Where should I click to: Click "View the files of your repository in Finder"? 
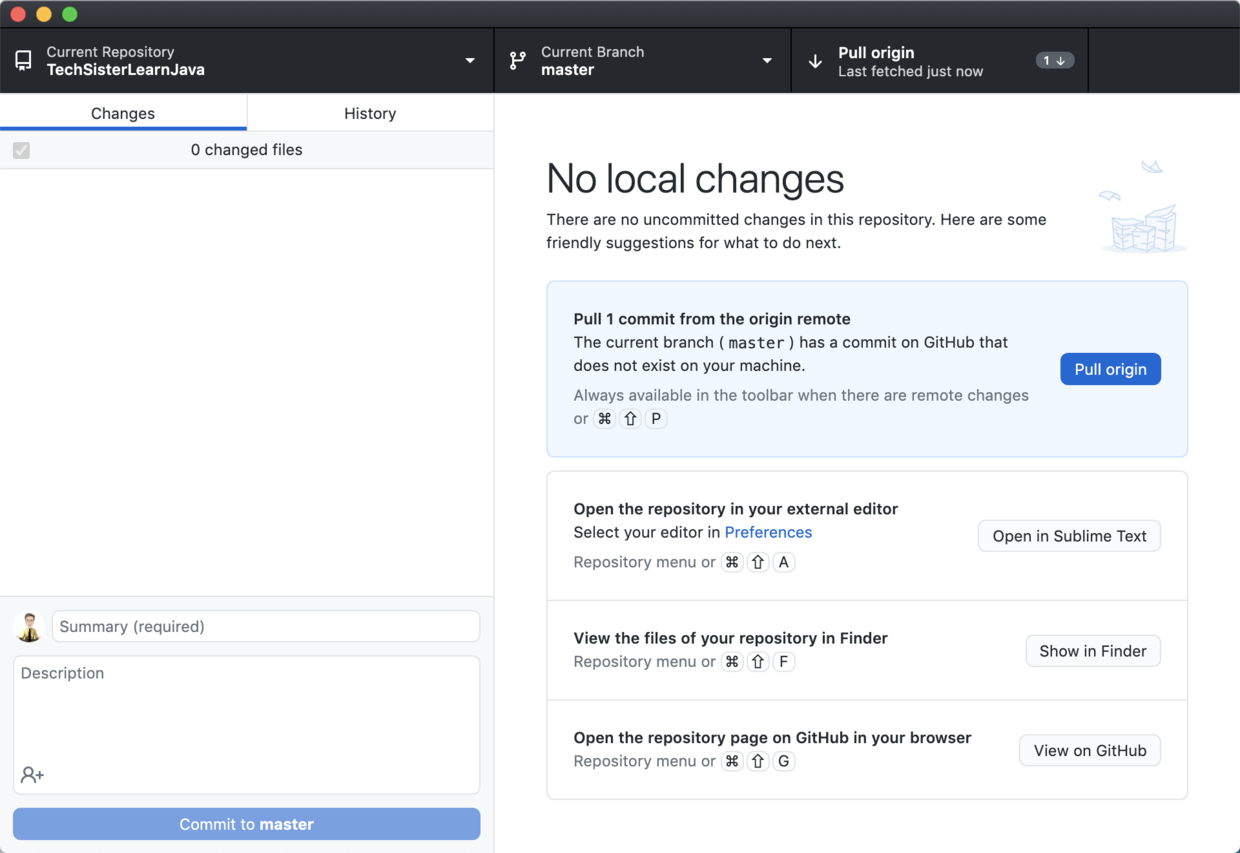point(731,638)
